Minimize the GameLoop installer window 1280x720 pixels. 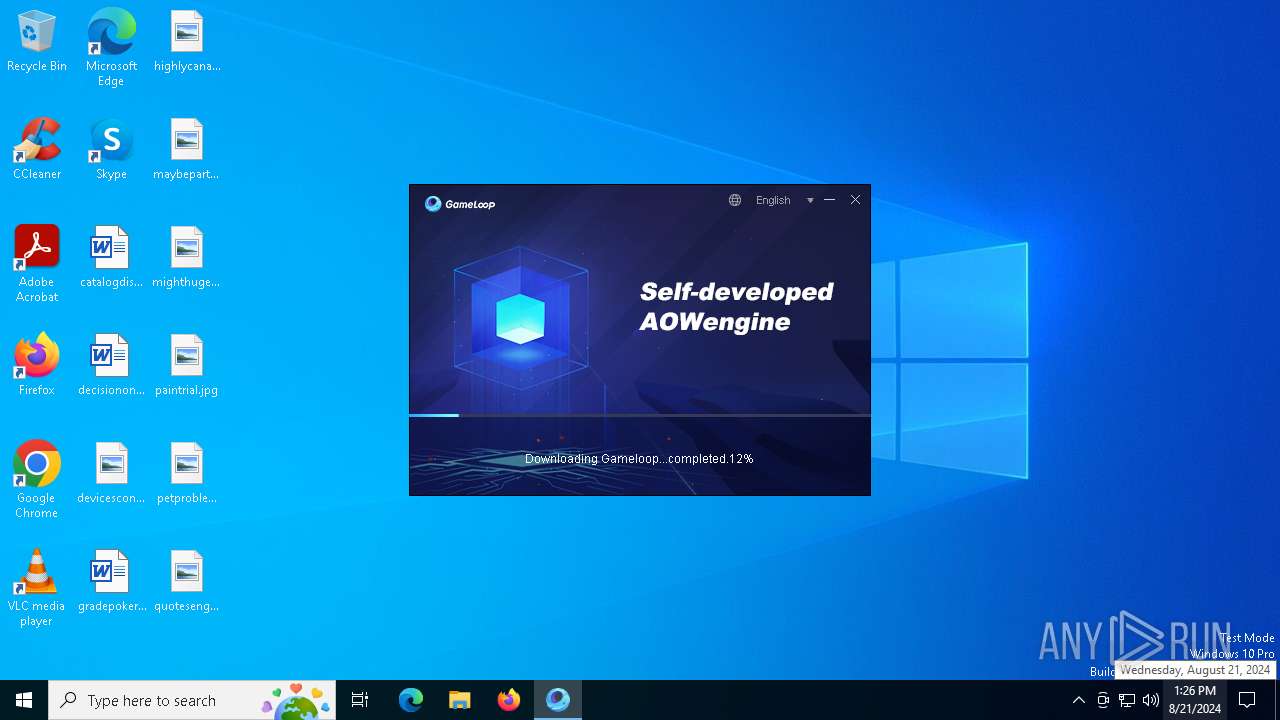pyautogui.click(x=829, y=200)
